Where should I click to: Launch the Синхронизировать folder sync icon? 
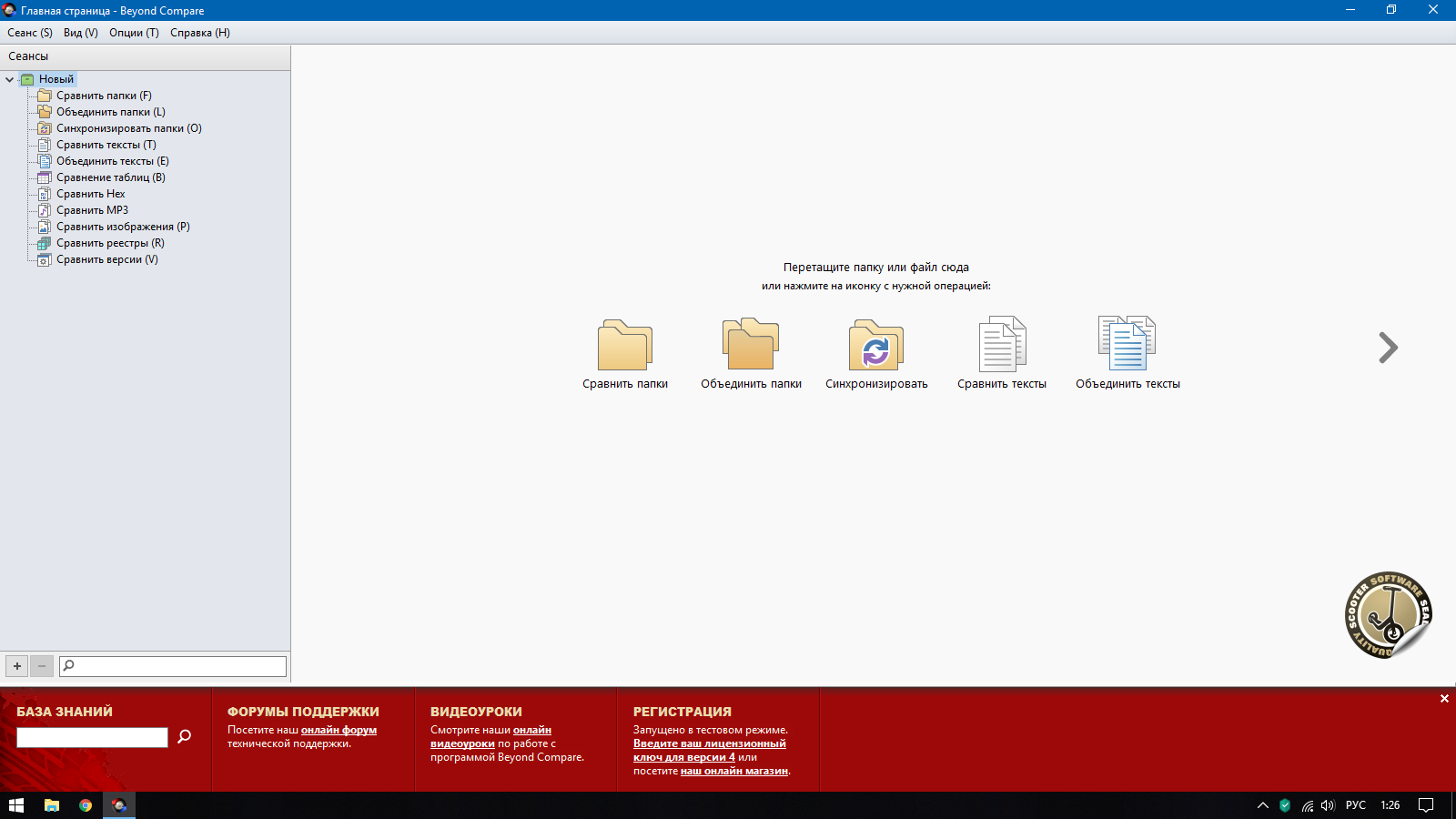(x=876, y=353)
